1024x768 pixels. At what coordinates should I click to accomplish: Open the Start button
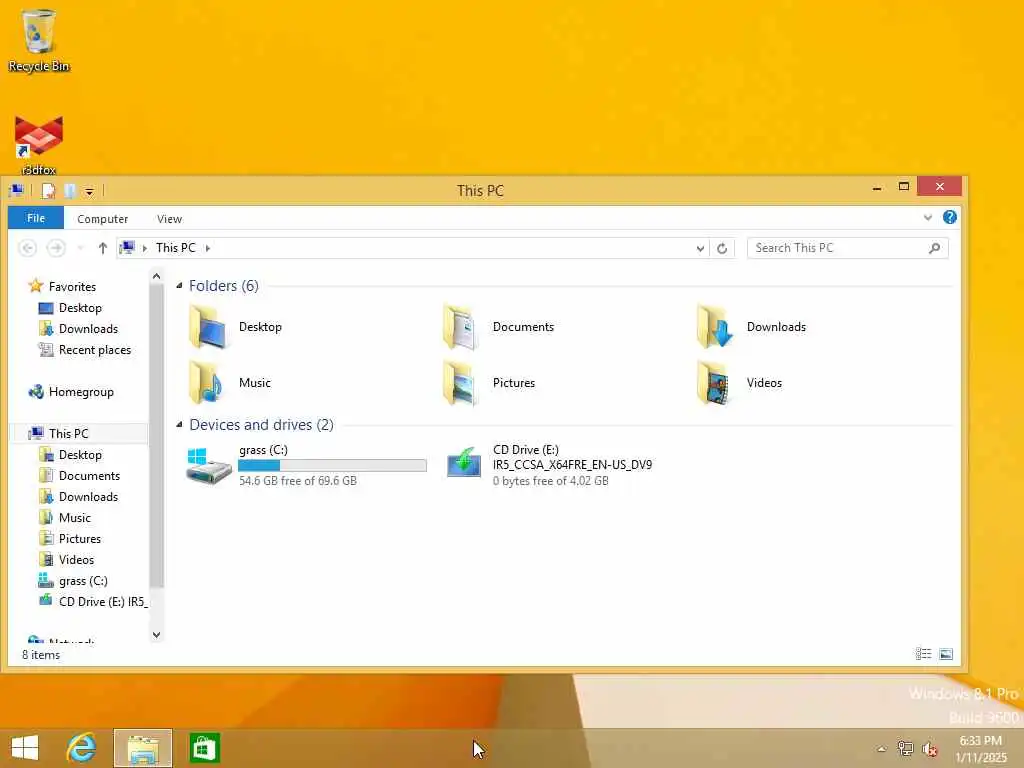click(25, 748)
